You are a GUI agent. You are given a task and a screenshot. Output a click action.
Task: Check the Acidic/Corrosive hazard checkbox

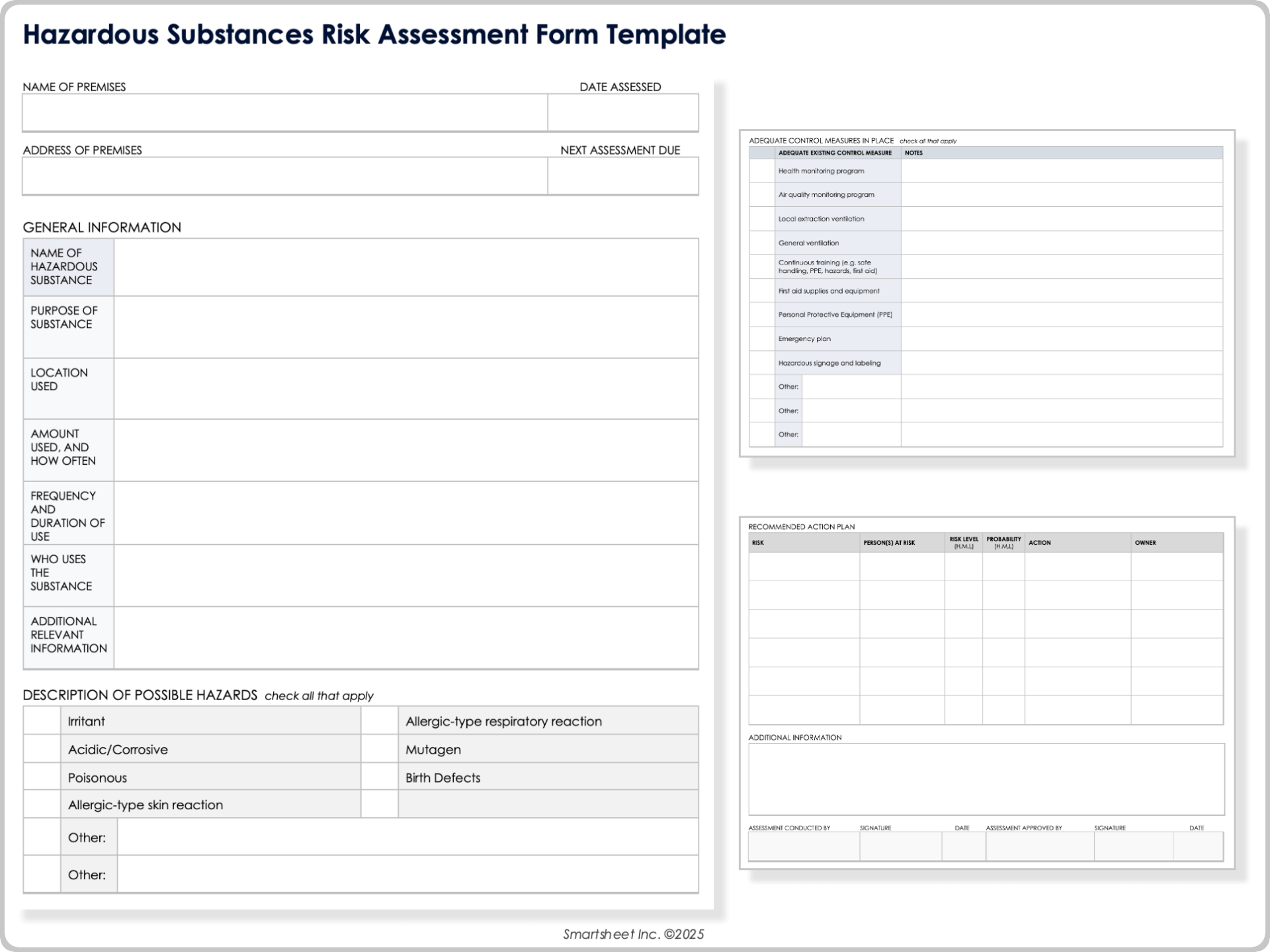pos(41,748)
